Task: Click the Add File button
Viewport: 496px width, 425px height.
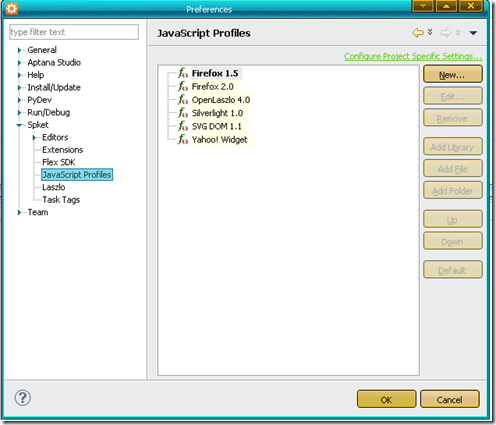Action: pos(453,168)
